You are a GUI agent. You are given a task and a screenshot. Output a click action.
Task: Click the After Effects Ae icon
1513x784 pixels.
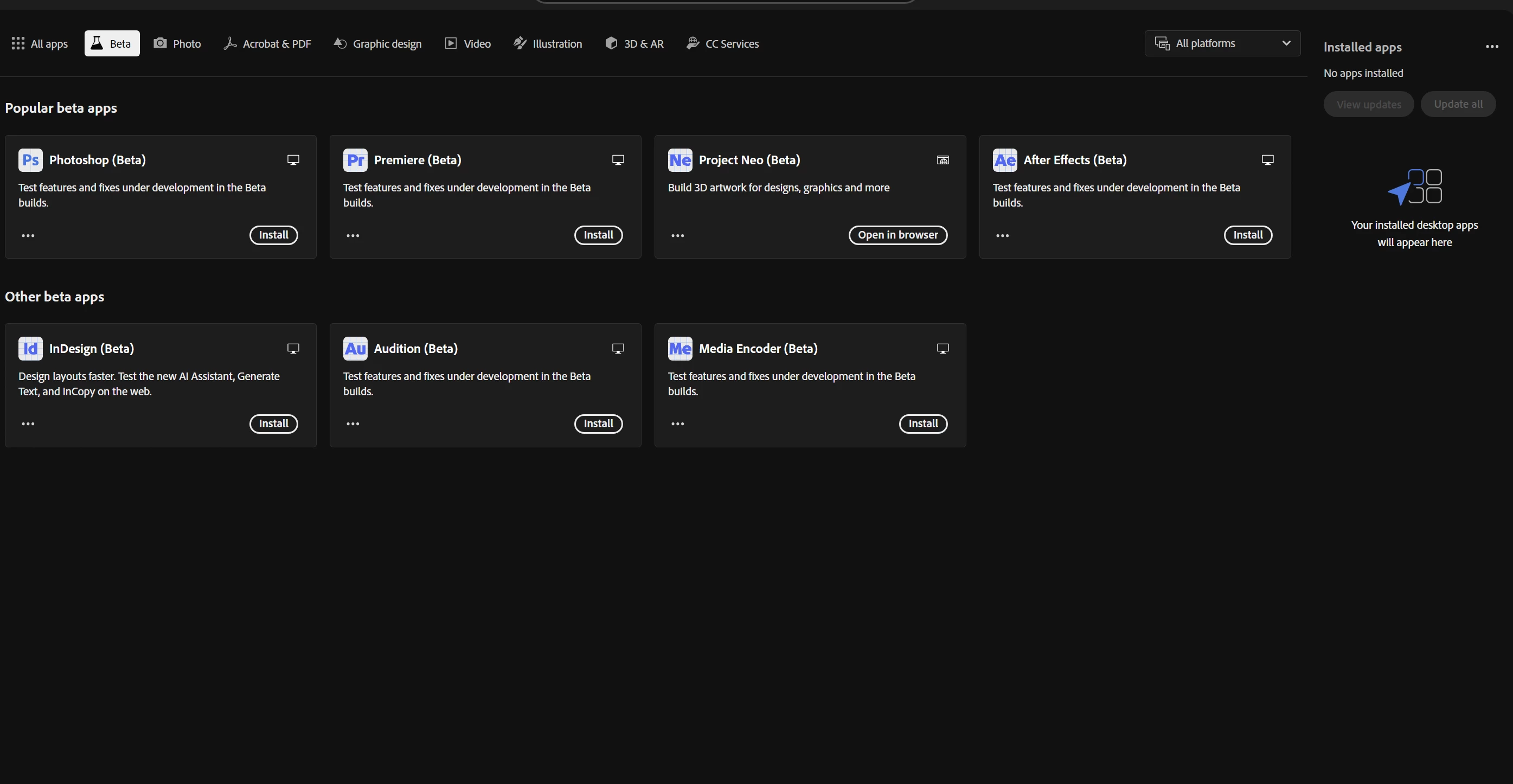[1005, 160]
